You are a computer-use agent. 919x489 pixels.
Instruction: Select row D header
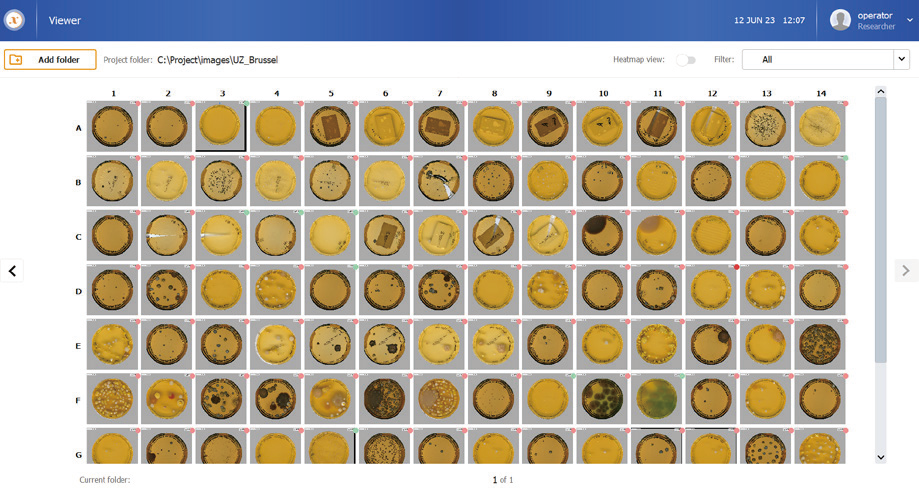tap(79, 291)
